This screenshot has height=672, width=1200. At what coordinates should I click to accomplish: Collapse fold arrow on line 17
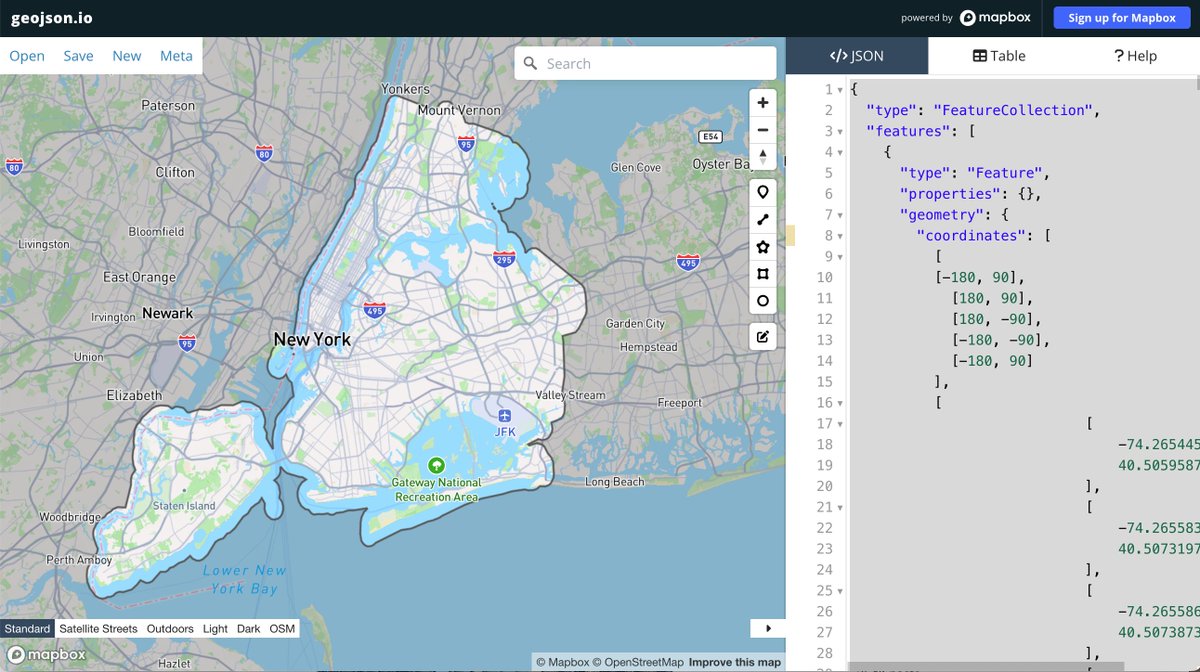pyautogui.click(x=840, y=424)
